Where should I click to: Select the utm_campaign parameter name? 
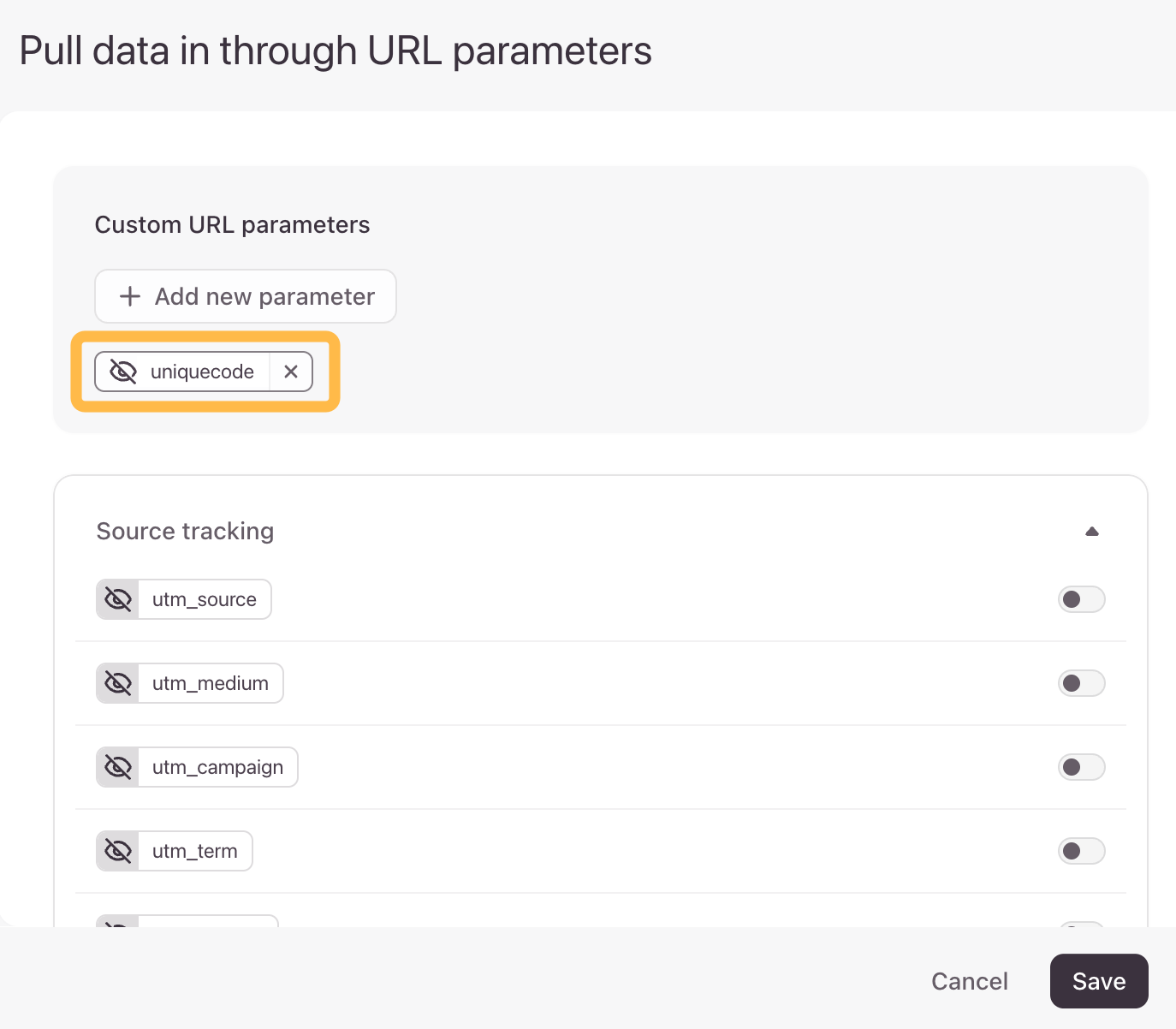(217, 767)
